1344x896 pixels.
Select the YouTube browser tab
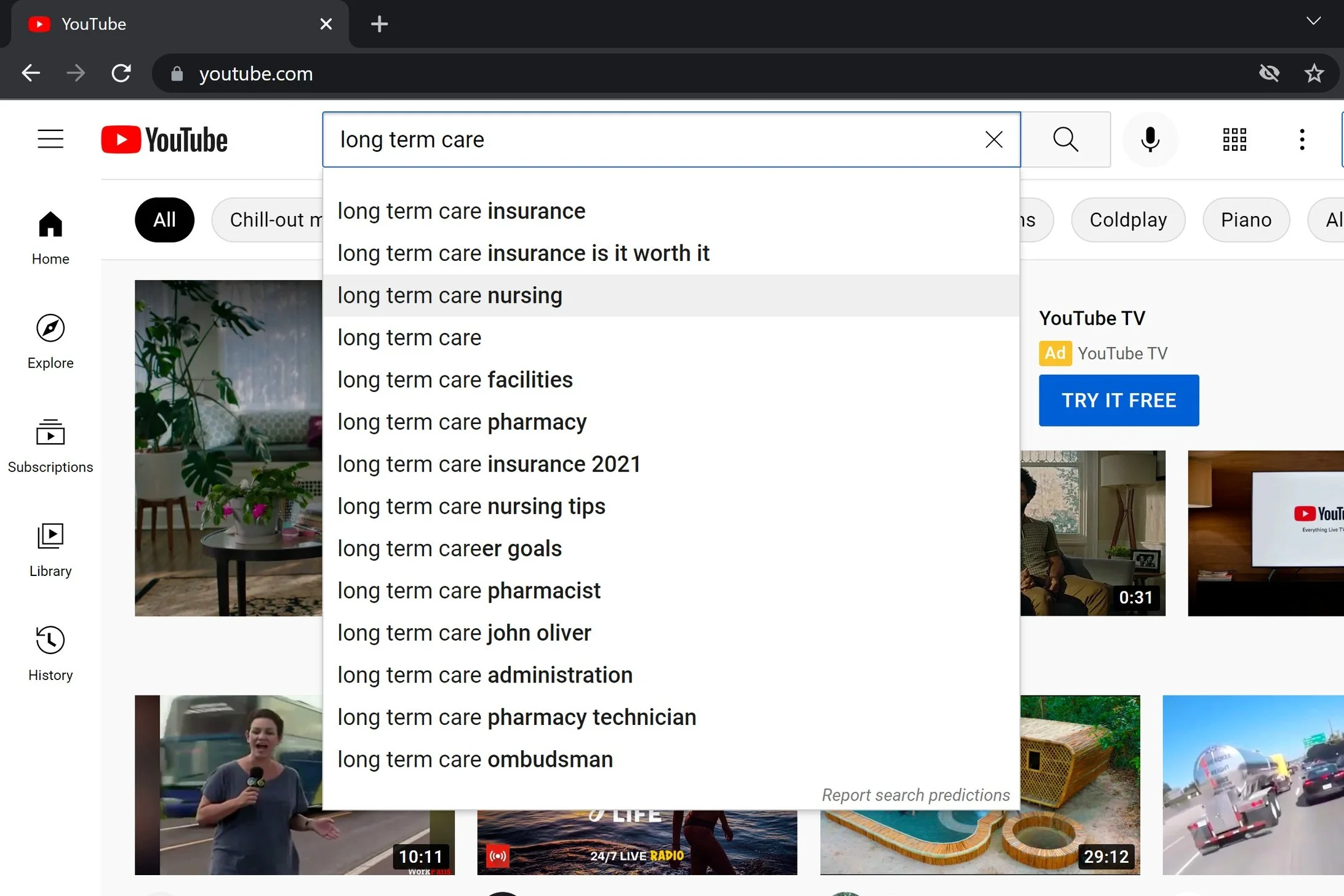[x=180, y=24]
